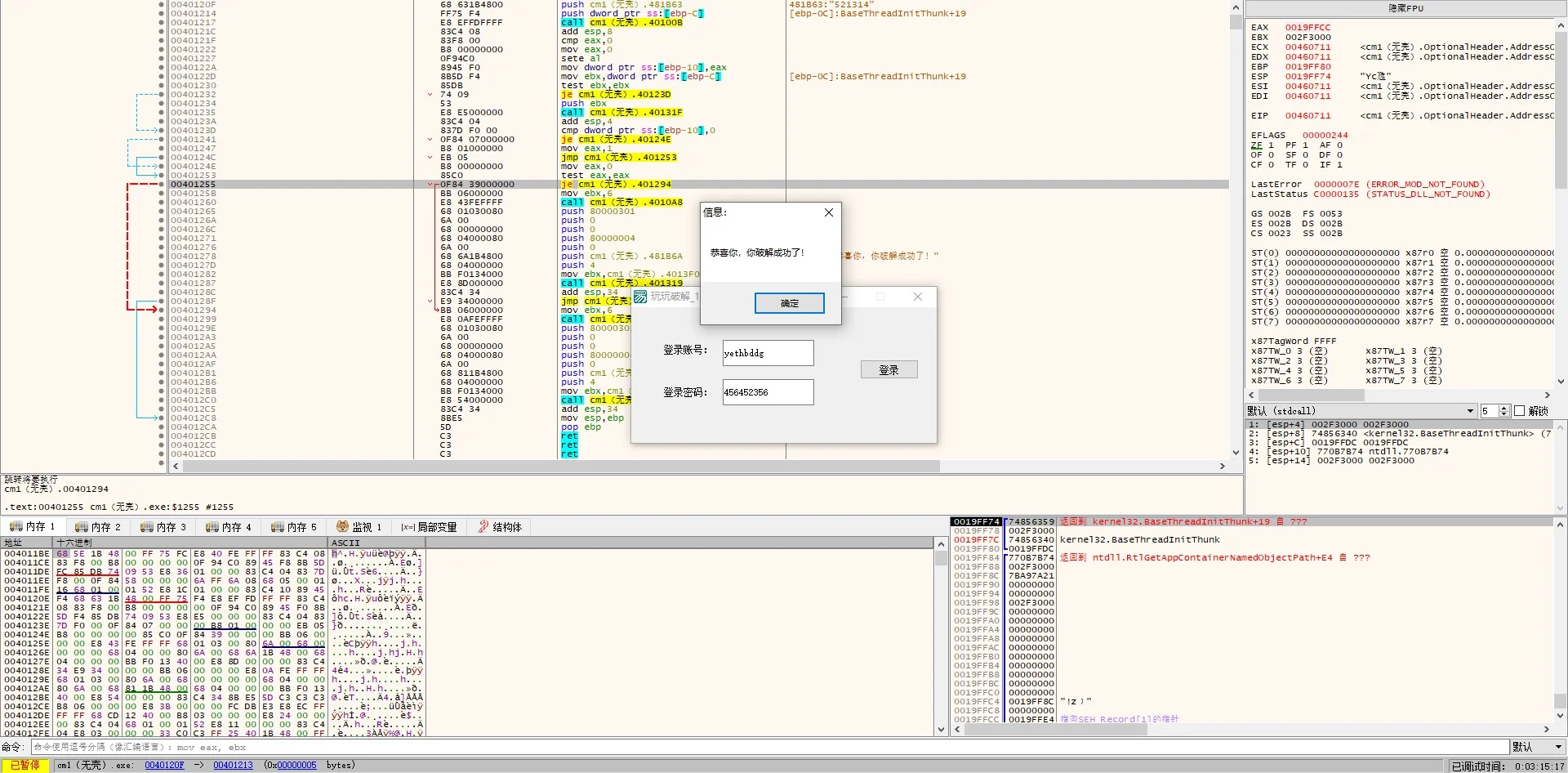Click the 结构体 tab struct icon
This screenshot has width=1568, height=773.
click(x=483, y=527)
